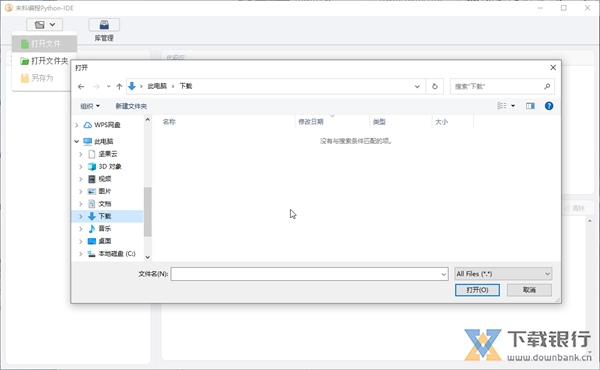
Task: Click 此电脑 in the address path
Action: (157, 86)
